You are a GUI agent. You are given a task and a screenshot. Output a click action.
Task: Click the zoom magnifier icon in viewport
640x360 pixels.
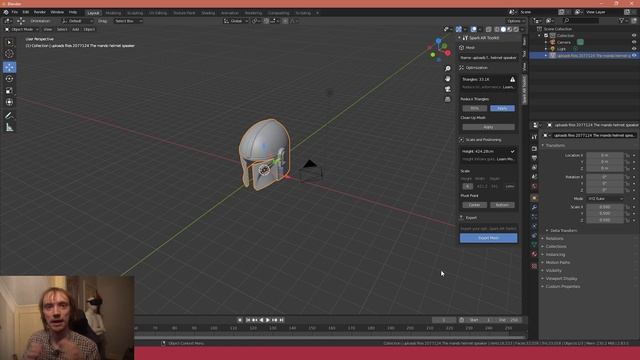(448, 68)
